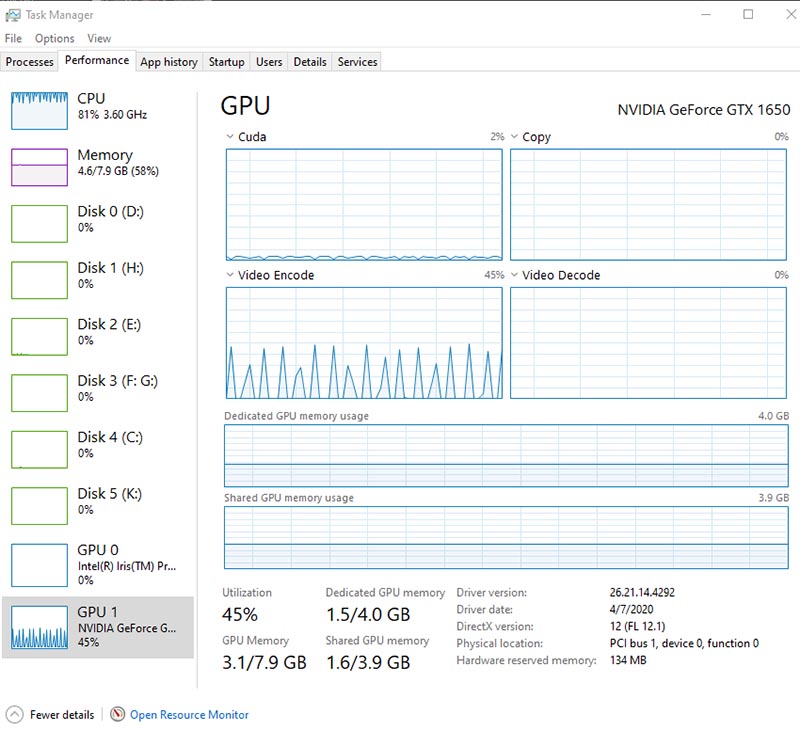The width and height of the screenshot is (800, 730).
Task: Click driver version 26.21.14.4292
Action: coord(642,592)
